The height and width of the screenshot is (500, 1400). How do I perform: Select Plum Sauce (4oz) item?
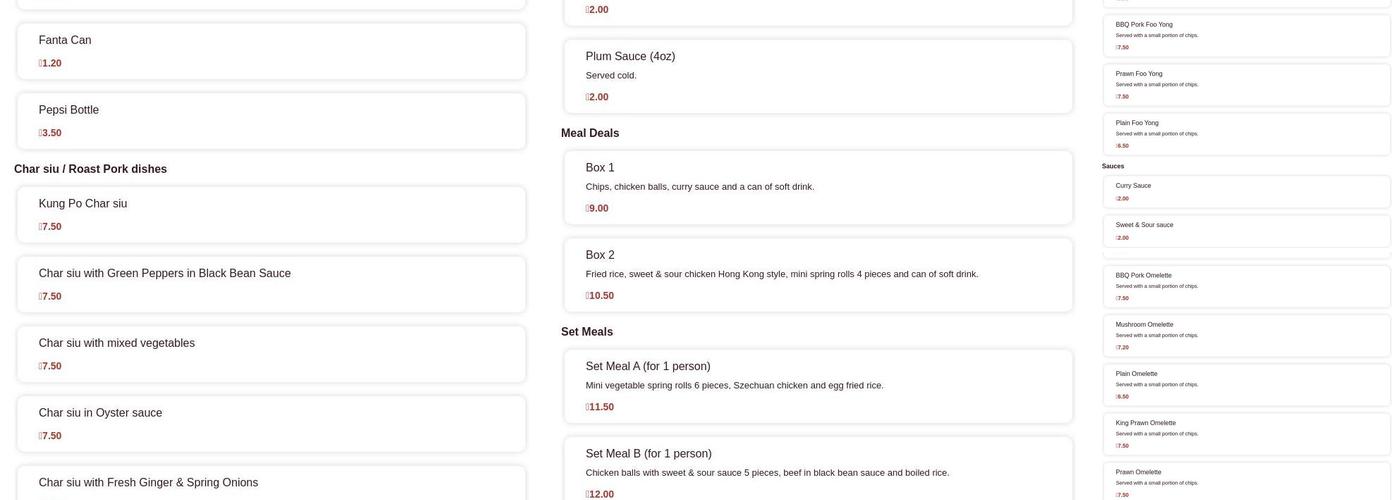tap(818, 76)
